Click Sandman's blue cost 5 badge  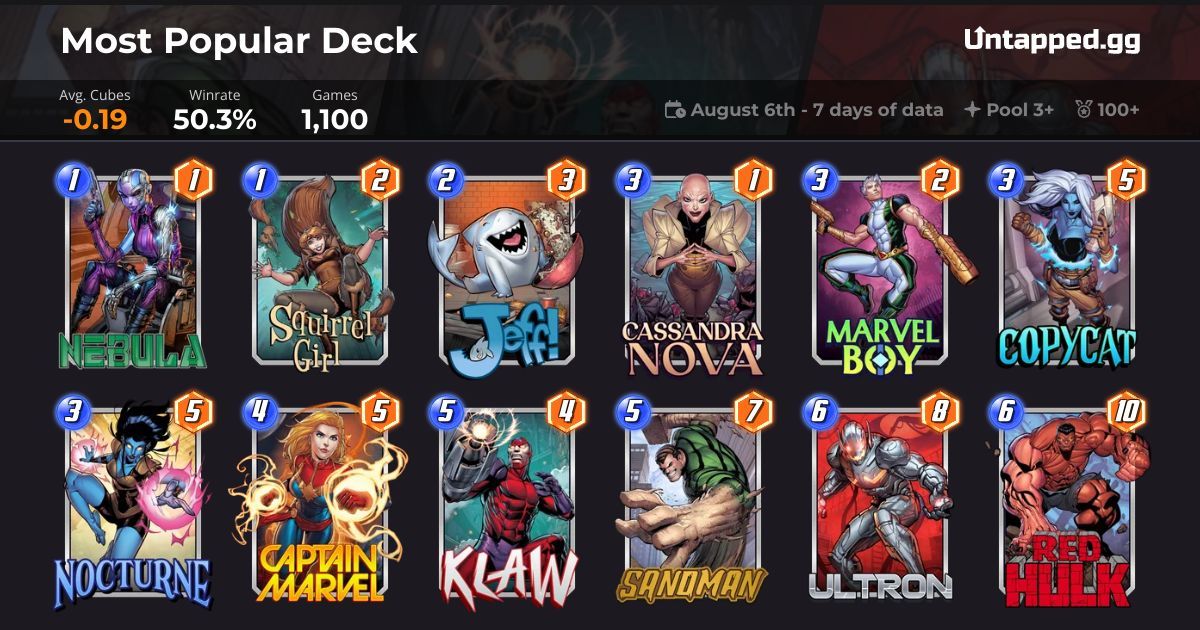632,411
